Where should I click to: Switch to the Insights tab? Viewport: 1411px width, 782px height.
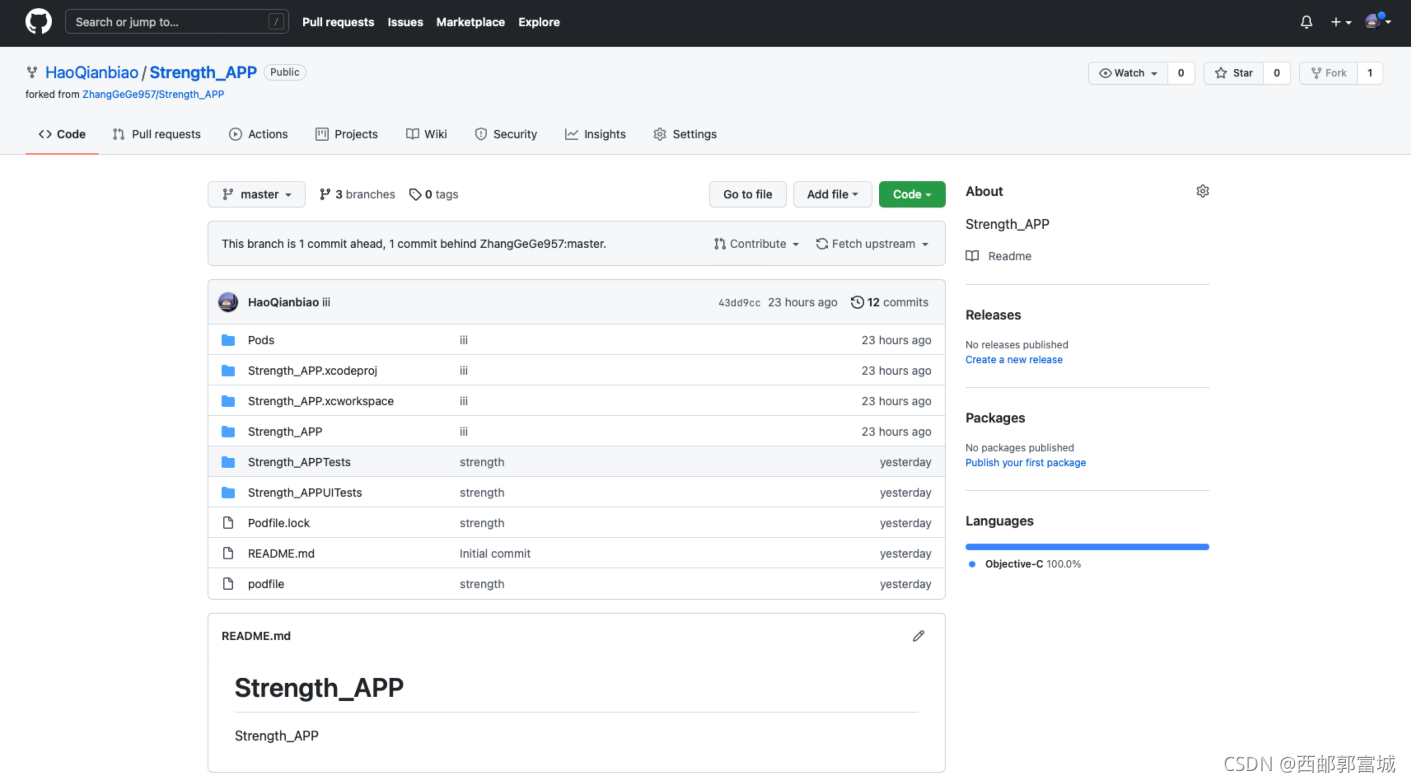tap(595, 134)
